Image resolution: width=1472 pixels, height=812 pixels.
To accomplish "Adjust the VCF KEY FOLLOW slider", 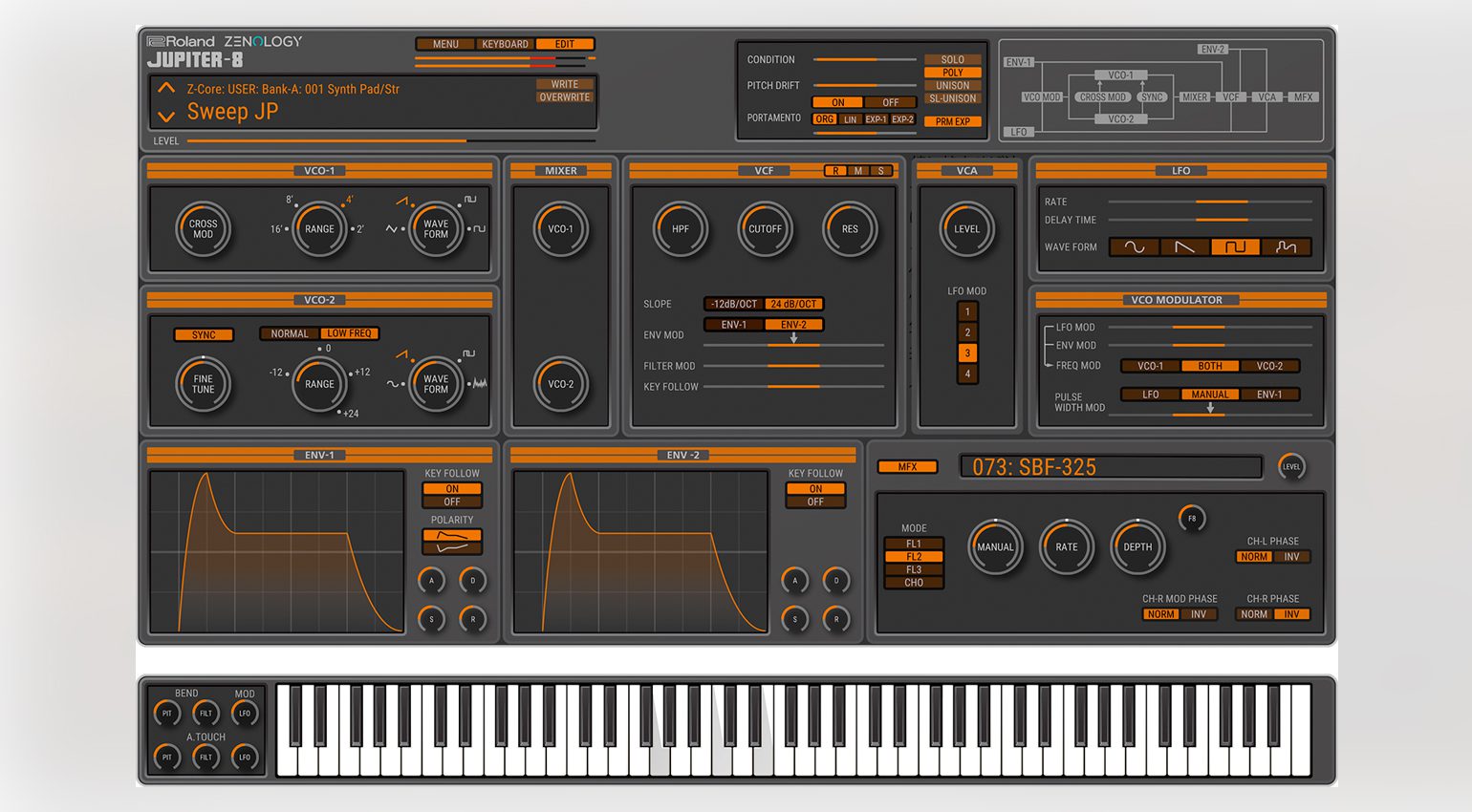I will click(793, 387).
